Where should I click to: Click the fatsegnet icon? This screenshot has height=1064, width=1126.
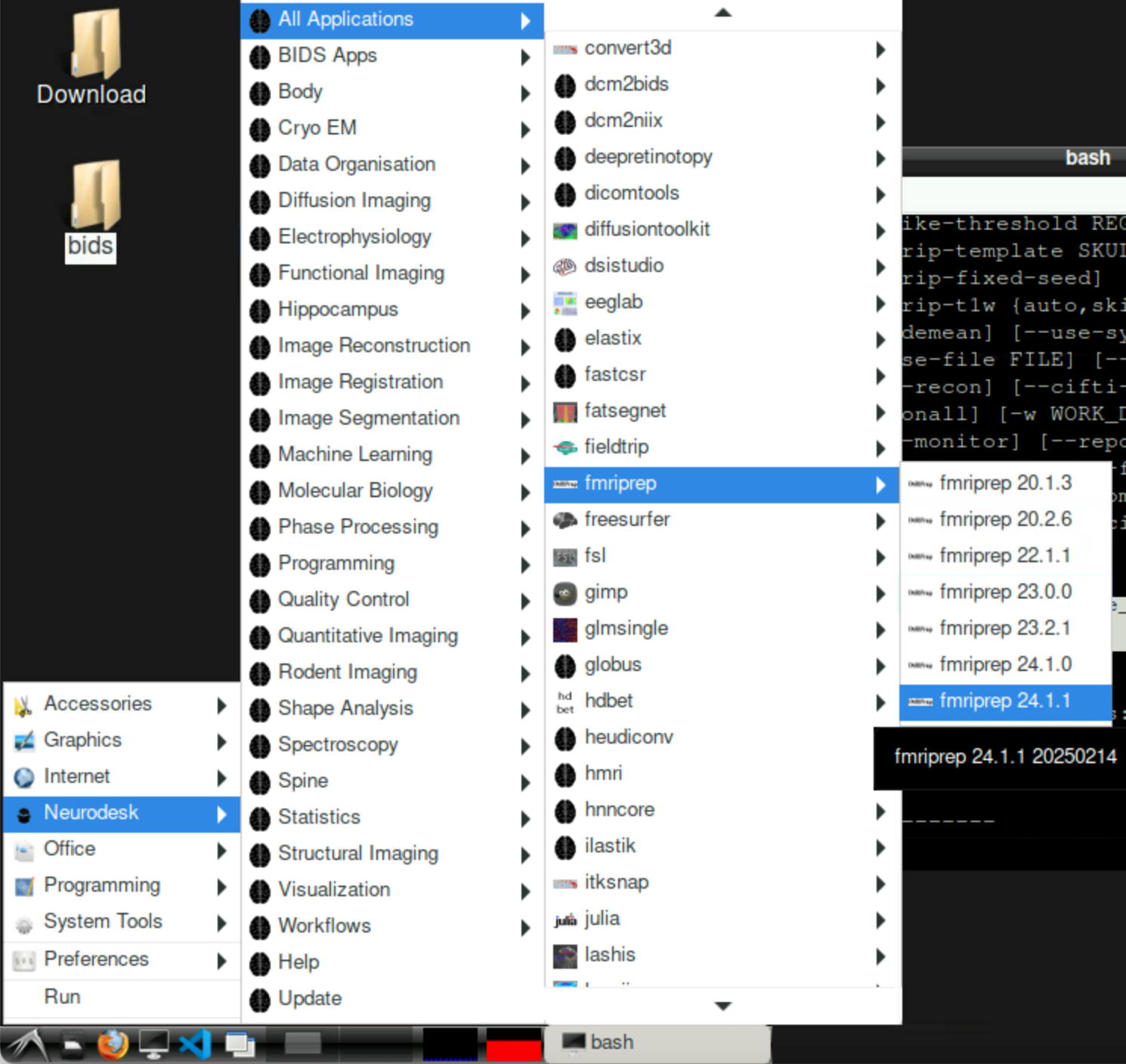(x=565, y=412)
